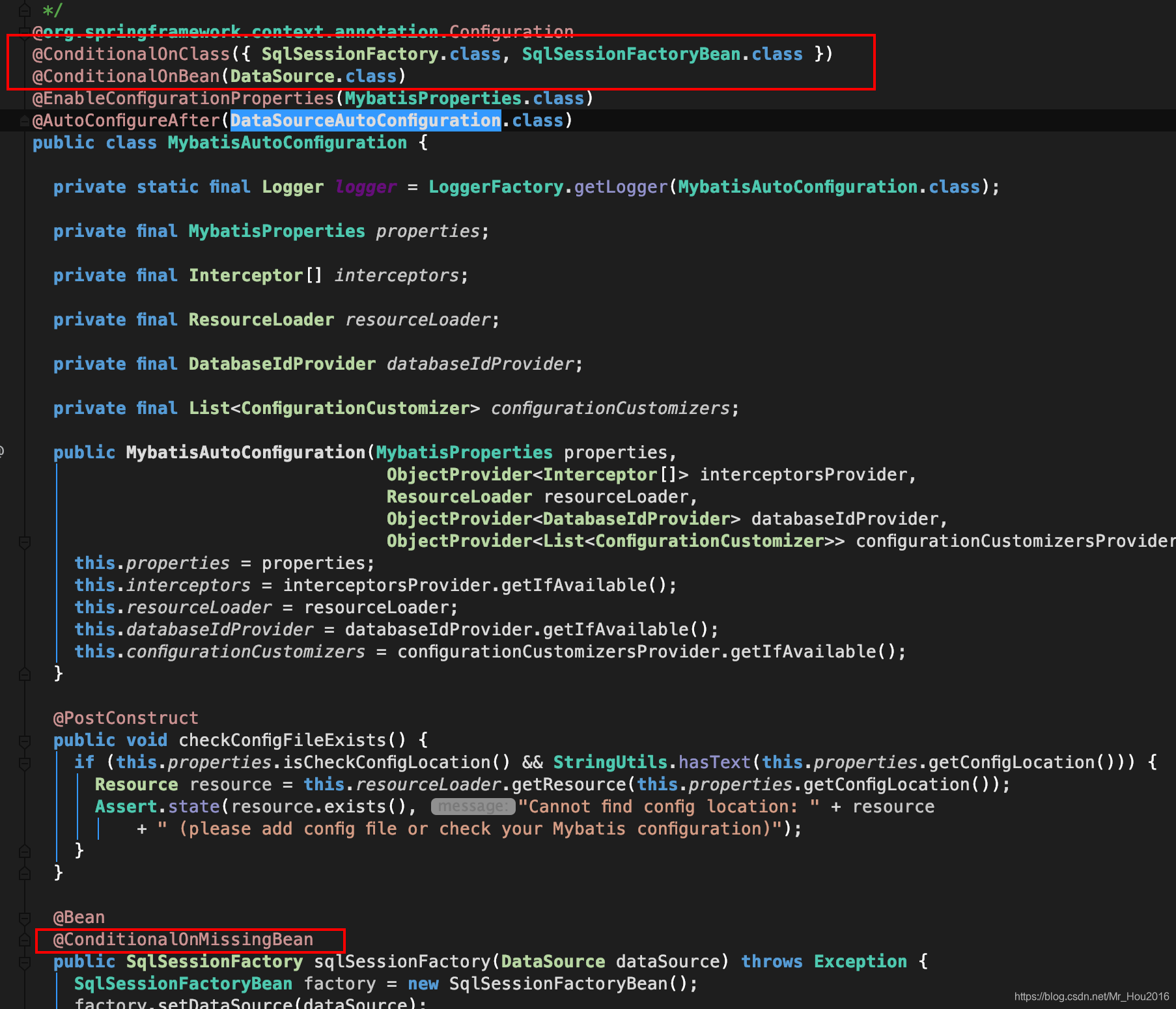Click StringUtils class reference
Viewport: 1176px width, 1009px height.
(611, 762)
